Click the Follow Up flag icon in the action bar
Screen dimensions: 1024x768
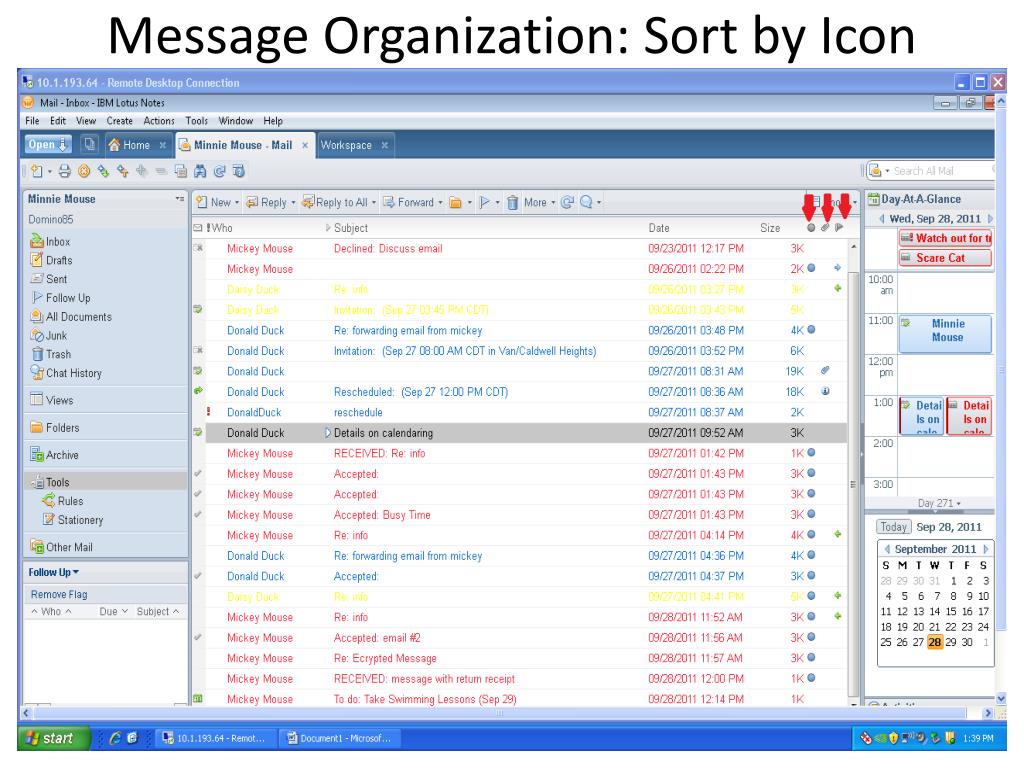pyautogui.click(x=484, y=202)
